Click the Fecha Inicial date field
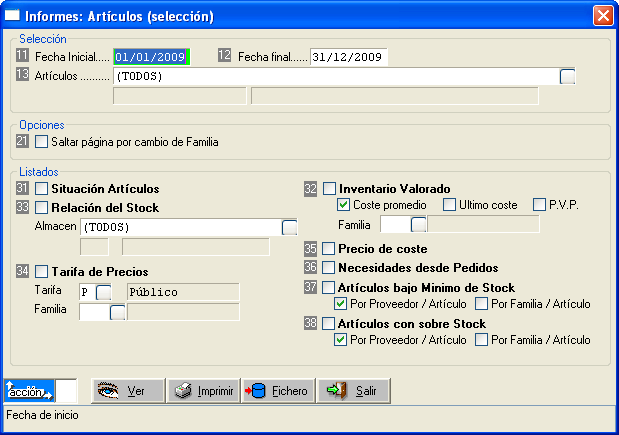This screenshot has width=619, height=435. [152, 57]
